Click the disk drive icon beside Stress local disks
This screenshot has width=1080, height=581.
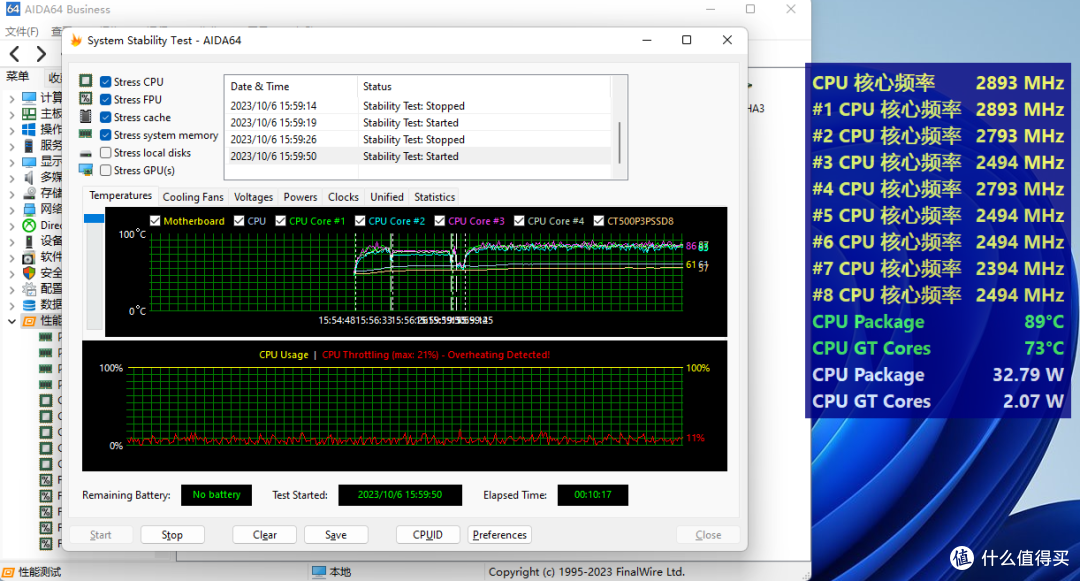pyautogui.click(x=85, y=153)
